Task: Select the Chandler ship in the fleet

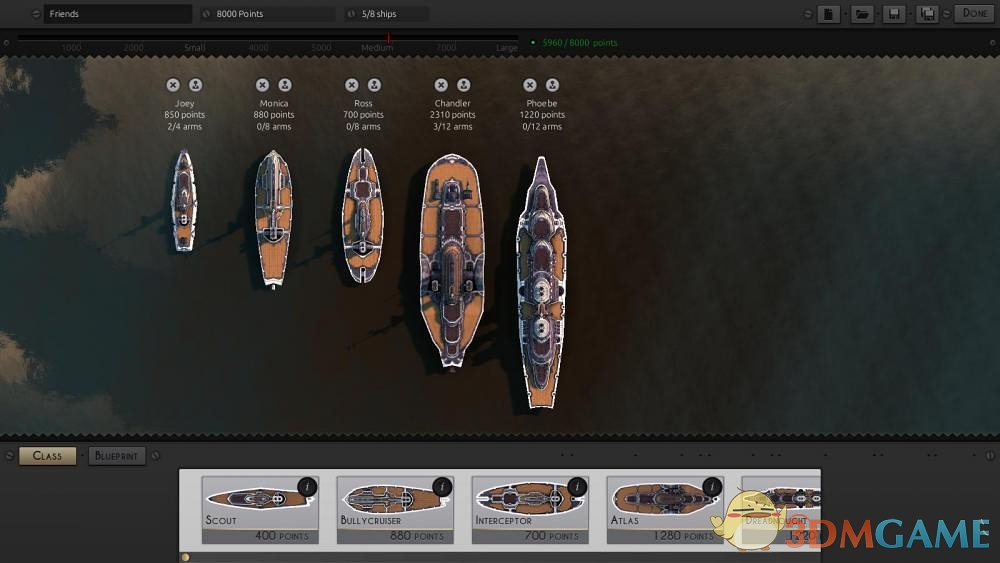Action: coord(453,260)
